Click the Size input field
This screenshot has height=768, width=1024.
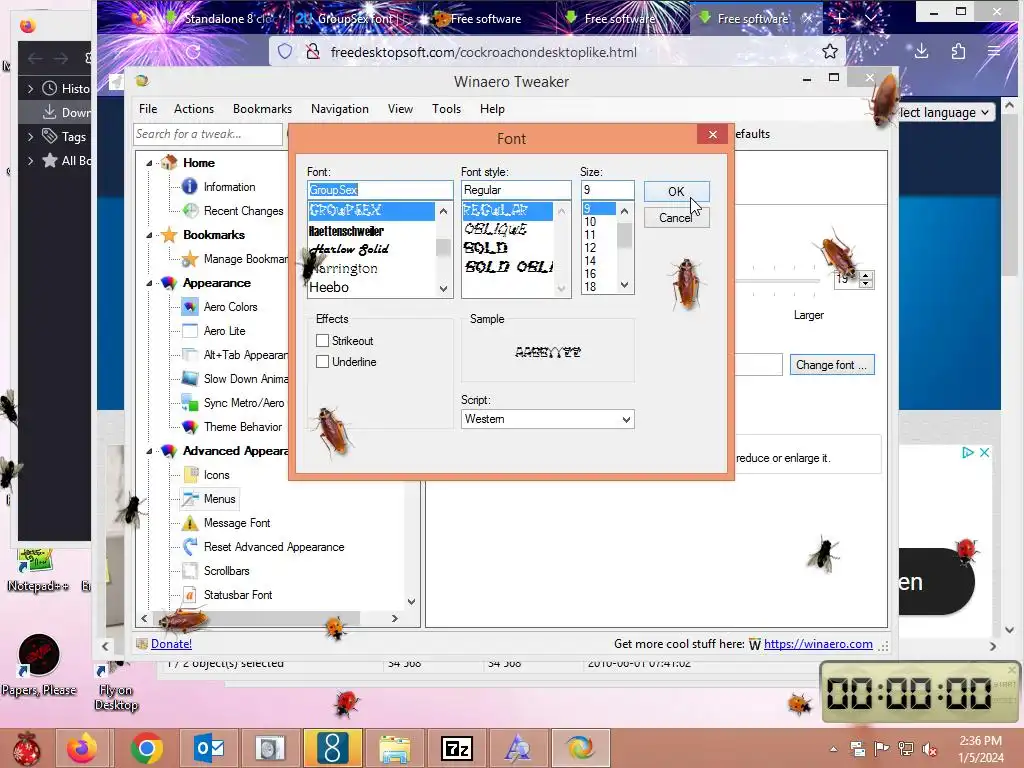click(x=607, y=190)
